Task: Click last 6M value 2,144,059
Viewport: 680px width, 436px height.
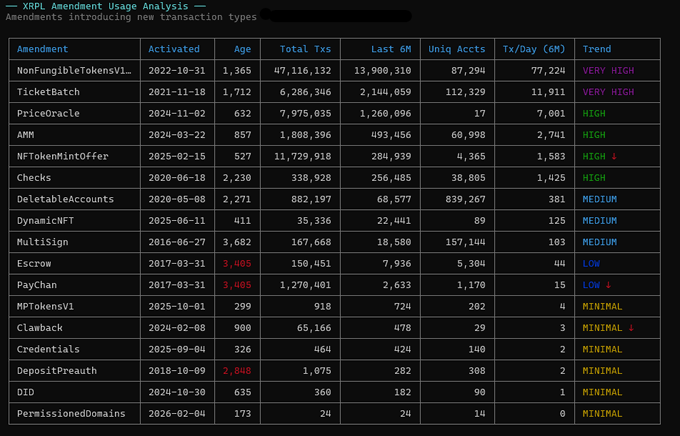Action: point(385,92)
